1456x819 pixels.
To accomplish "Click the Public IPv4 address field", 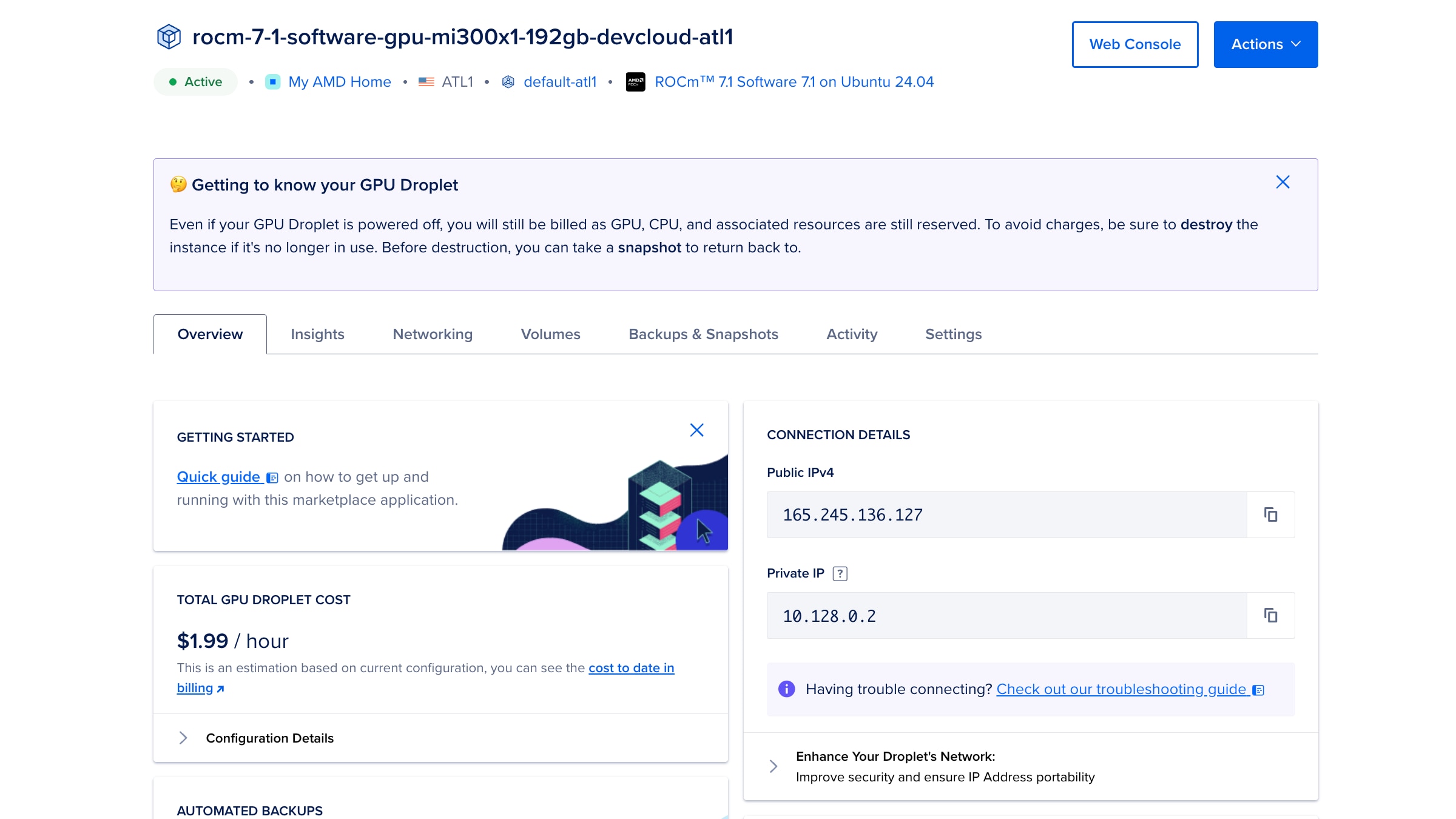I will point(1006,514).
